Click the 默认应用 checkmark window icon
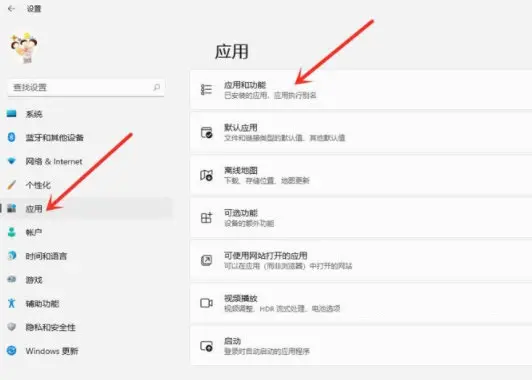The width and height of the screenshot is (532, 380). [x=207, y=132]
